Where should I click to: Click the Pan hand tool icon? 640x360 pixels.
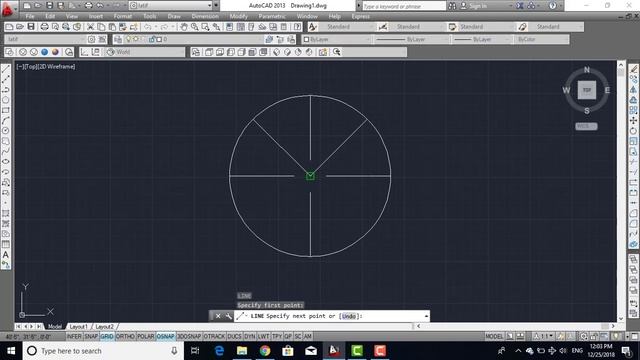(x=184, y=27)
